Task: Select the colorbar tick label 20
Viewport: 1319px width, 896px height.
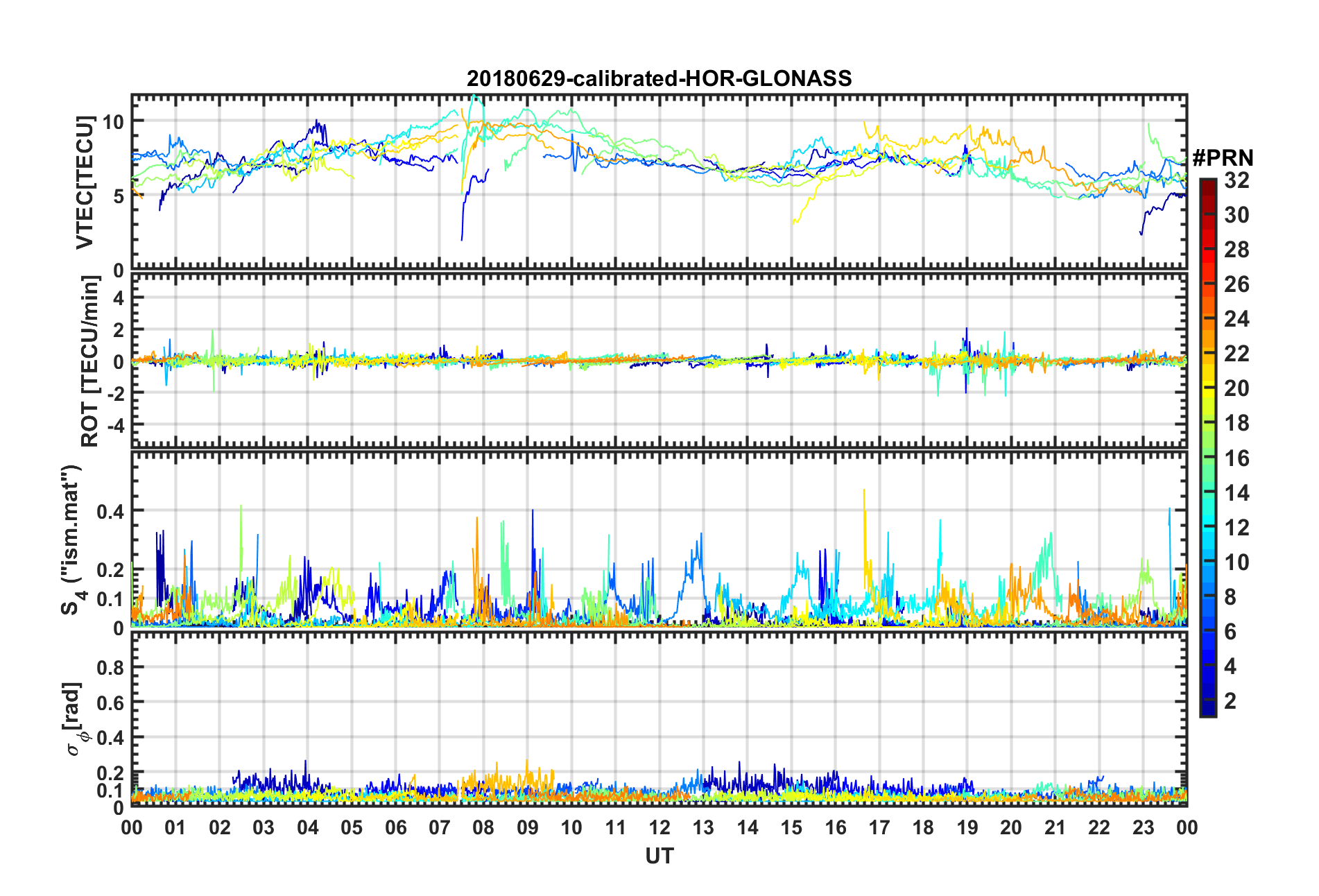Action: [x=1236, y=388]
